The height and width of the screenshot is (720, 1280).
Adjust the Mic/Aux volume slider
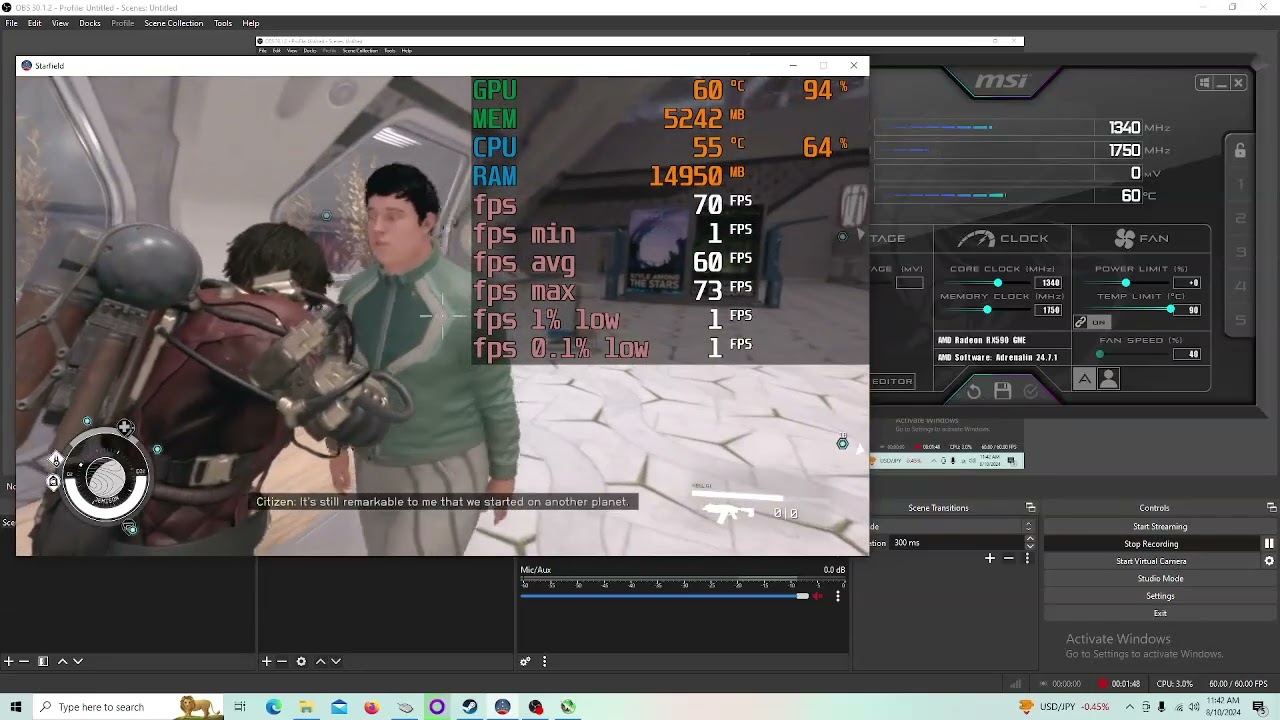coord(664,596)
